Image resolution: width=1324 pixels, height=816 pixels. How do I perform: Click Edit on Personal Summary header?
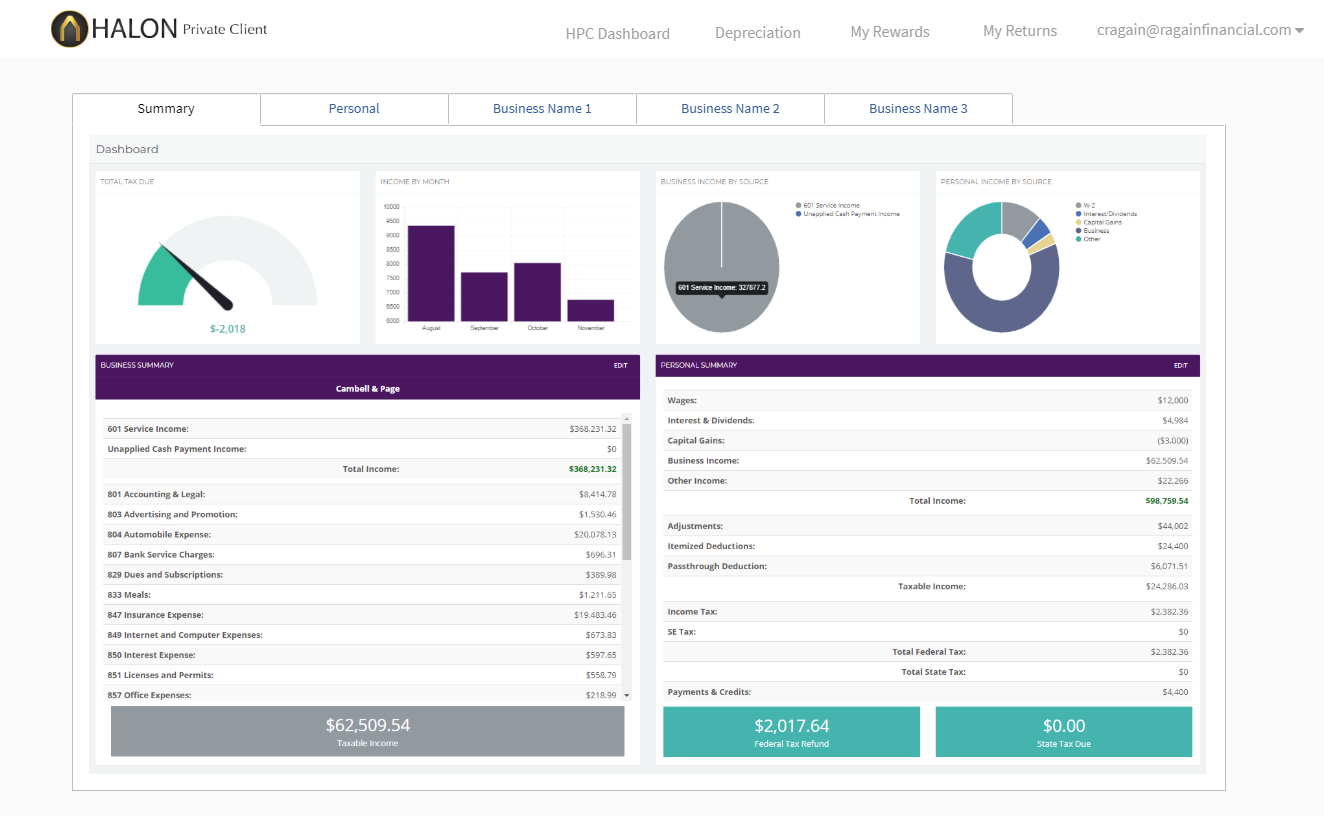click(x=1181, y=366)
